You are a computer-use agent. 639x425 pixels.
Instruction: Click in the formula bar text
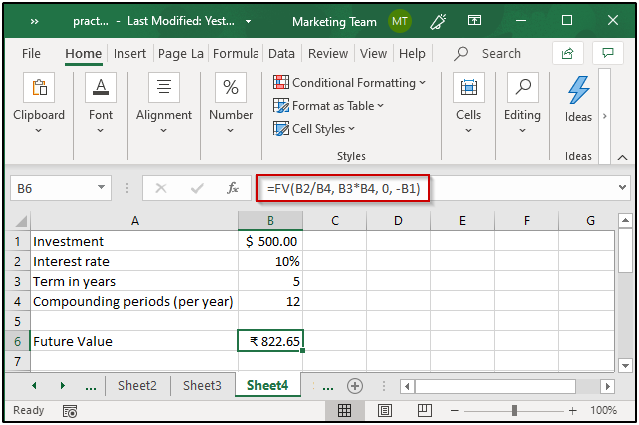pyautogui.click(x=343, y=188)
